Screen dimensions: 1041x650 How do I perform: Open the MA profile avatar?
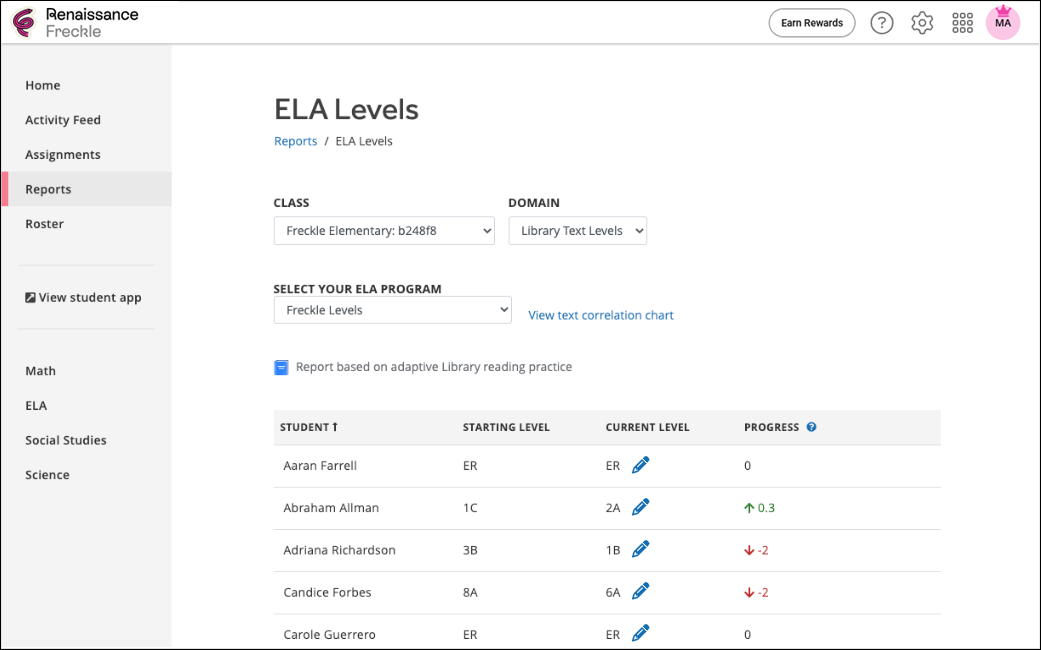1002,22
